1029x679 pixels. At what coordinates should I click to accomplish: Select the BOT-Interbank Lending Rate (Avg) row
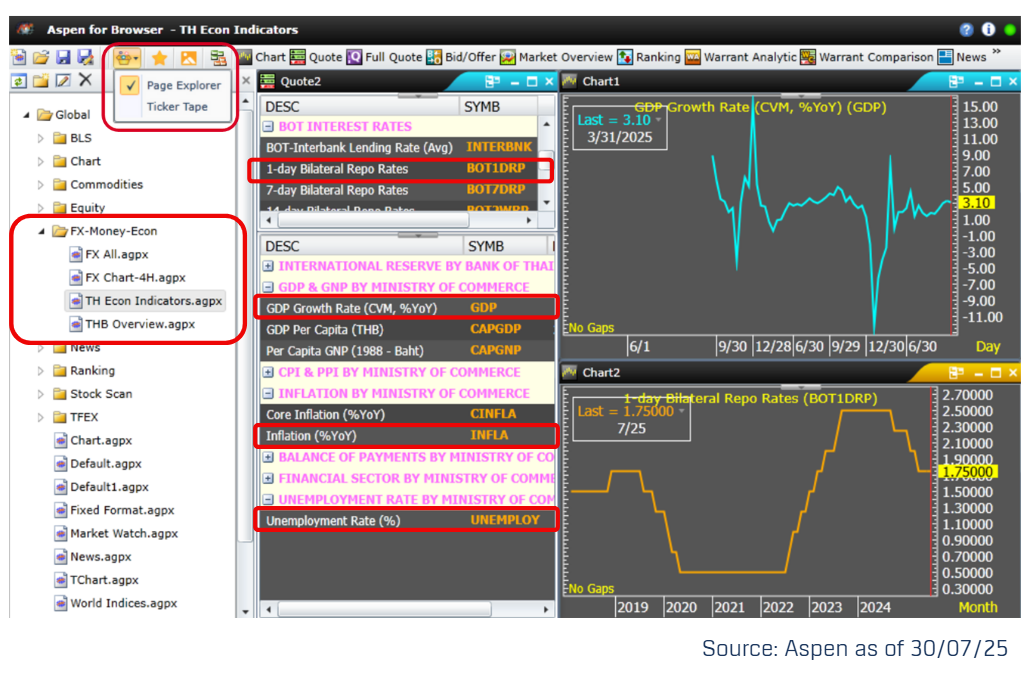[x=400, y=148]
